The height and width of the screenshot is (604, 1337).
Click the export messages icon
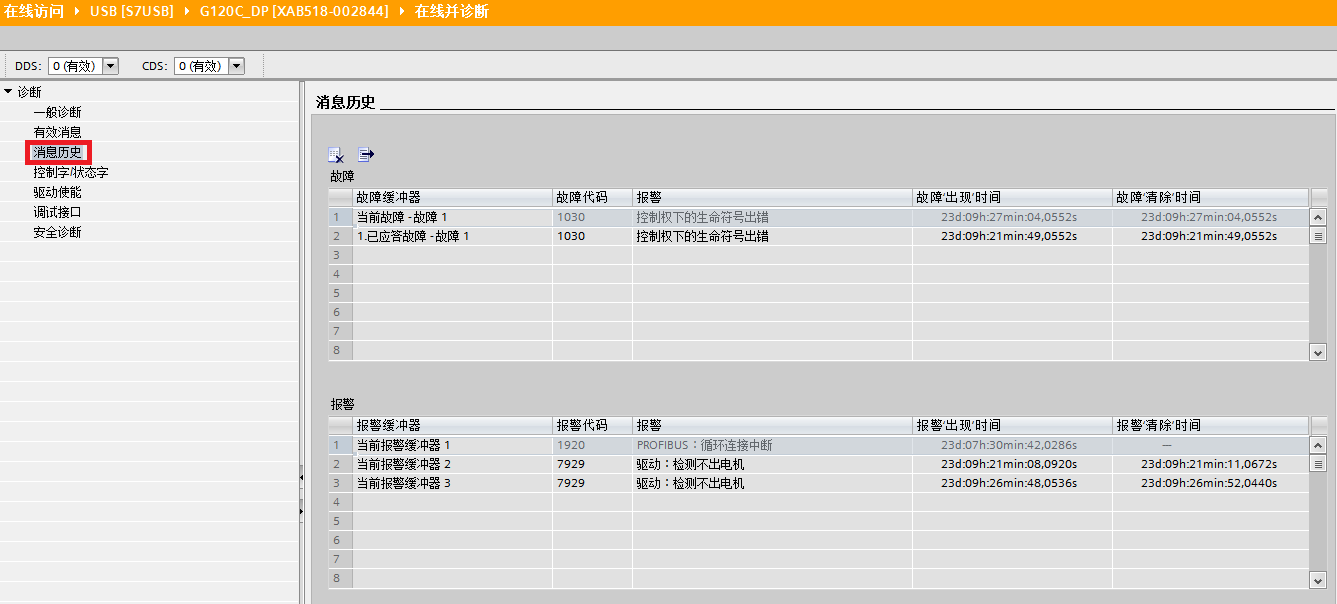tap(366, 155)
